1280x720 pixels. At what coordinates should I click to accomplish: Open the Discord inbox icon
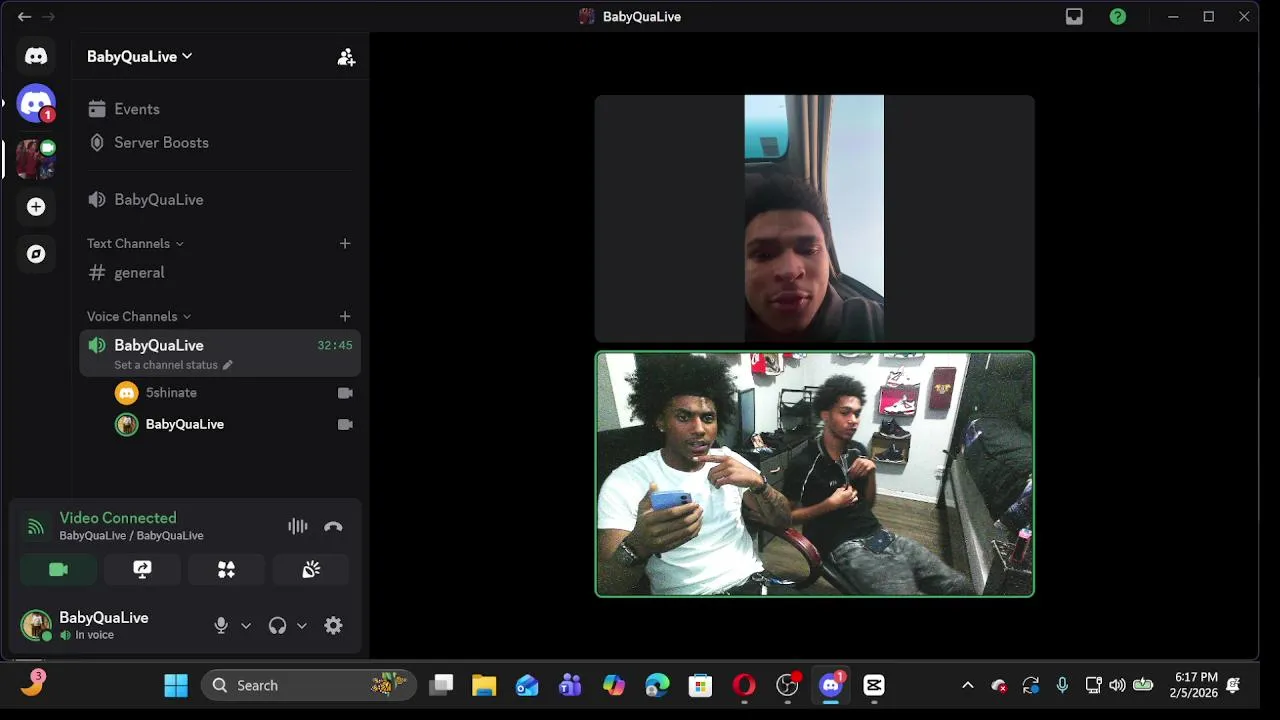[x=1074, y=16]
